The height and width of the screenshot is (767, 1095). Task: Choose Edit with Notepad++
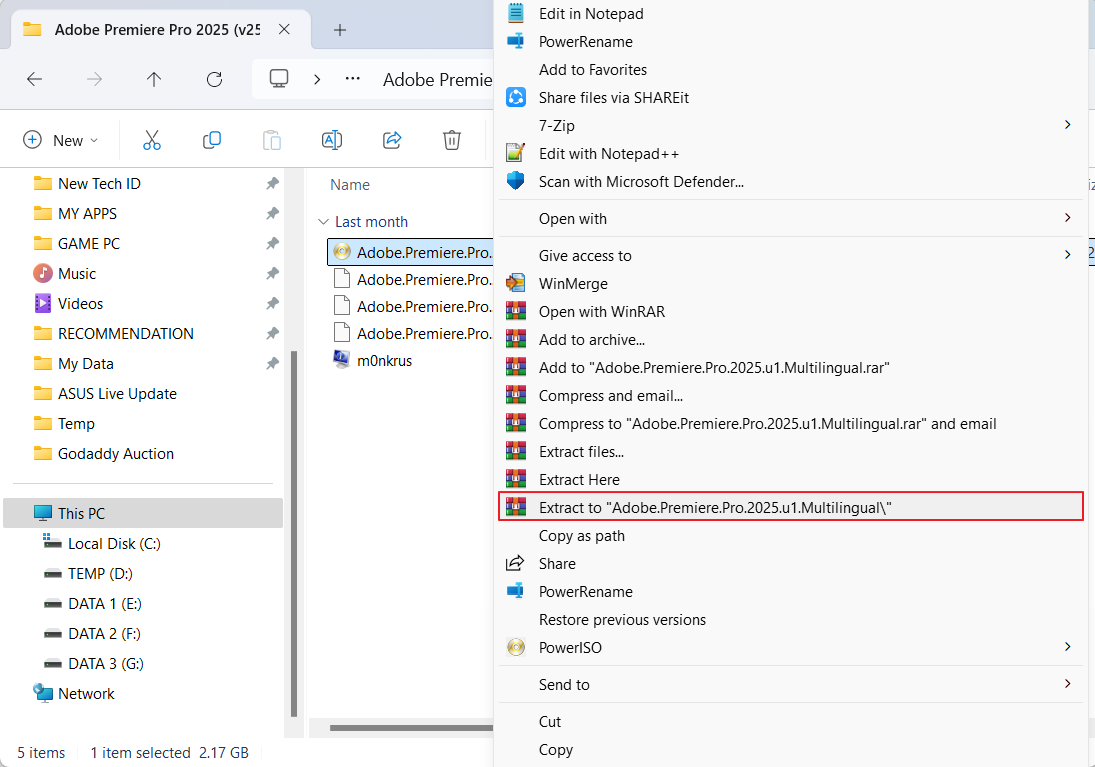(x=791, y=153)
